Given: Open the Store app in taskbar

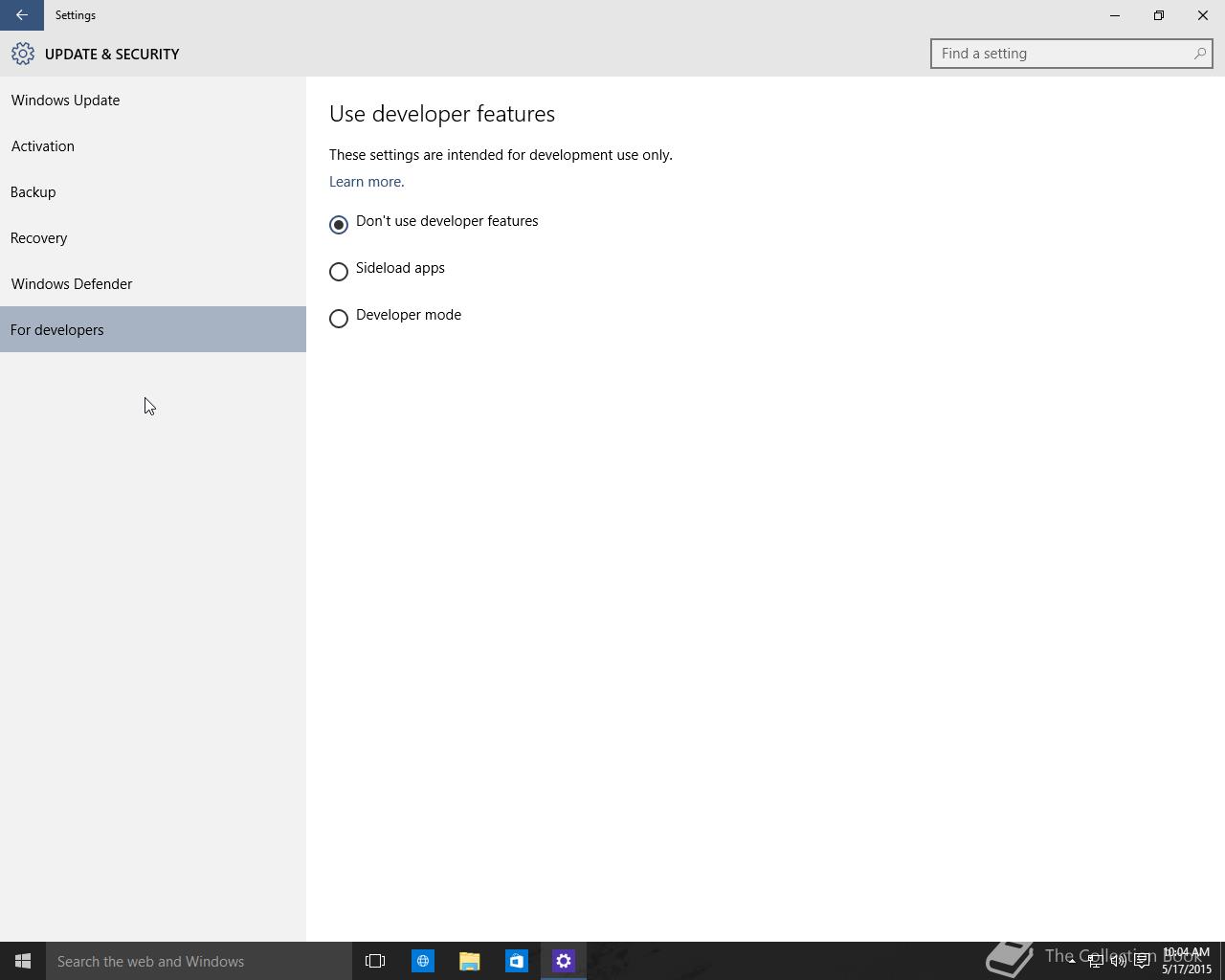Looking at the screenshot, I should [x=516, y=961].
